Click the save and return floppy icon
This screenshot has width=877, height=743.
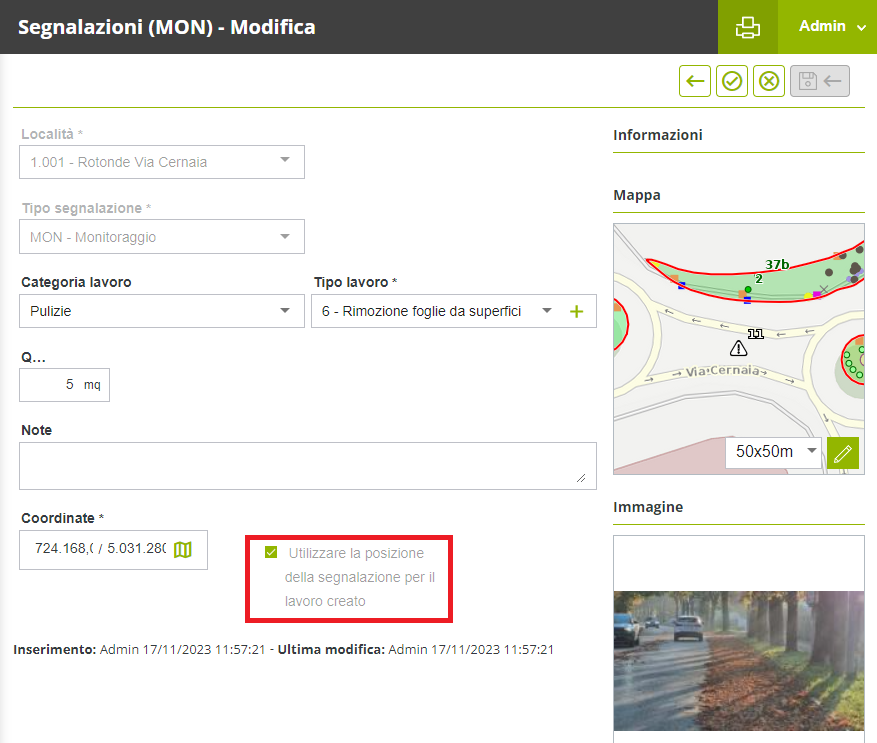(820, 81)
